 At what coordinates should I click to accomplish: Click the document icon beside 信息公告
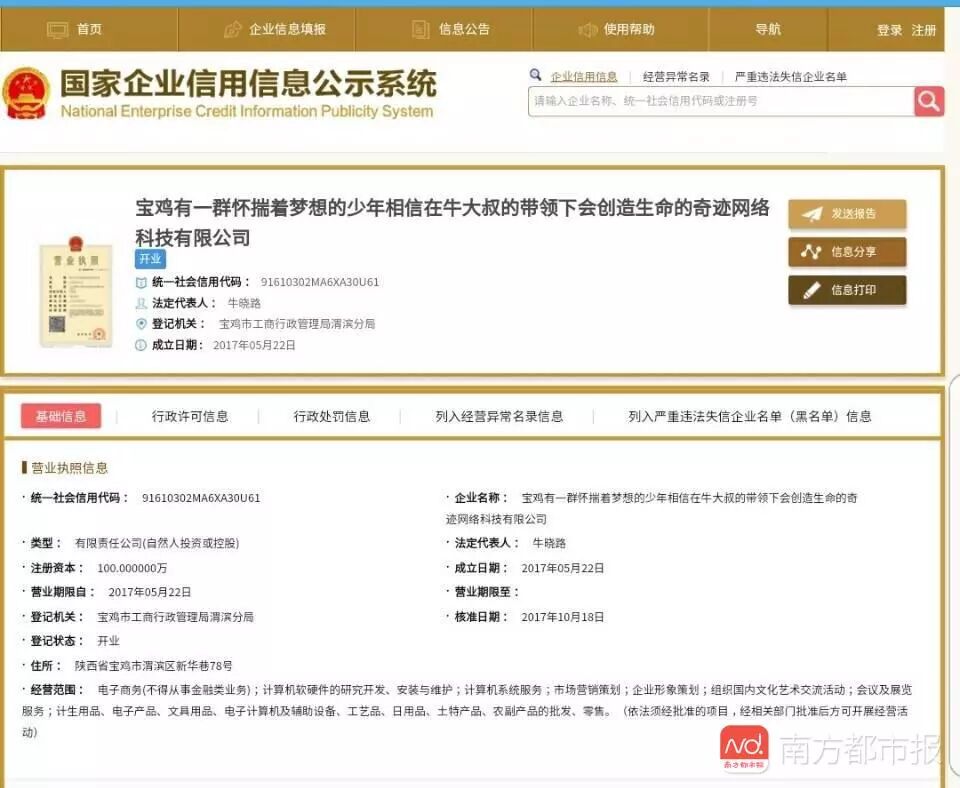click(x=421, y=29)
